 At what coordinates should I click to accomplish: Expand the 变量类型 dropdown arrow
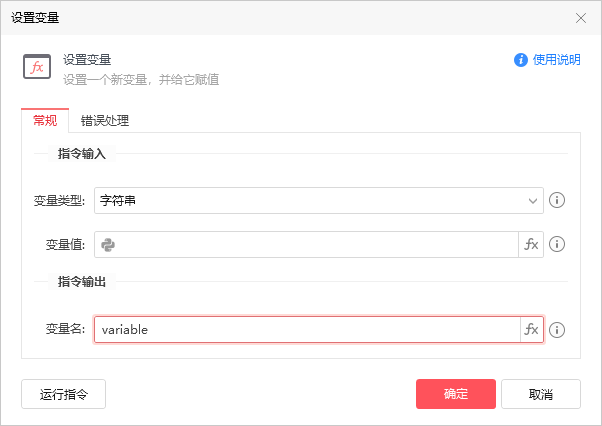pos(533,201)
